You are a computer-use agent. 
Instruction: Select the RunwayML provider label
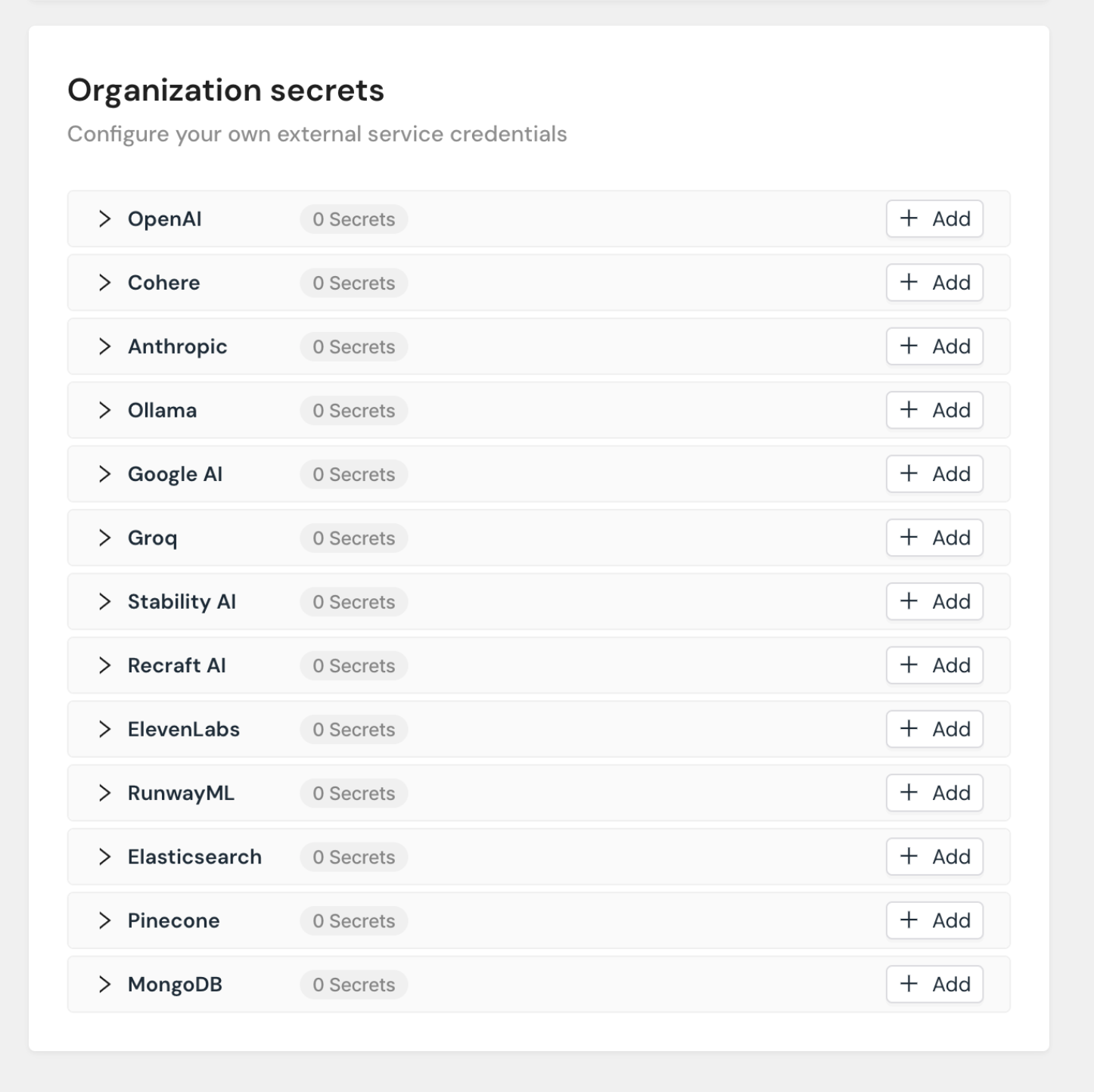181,793
